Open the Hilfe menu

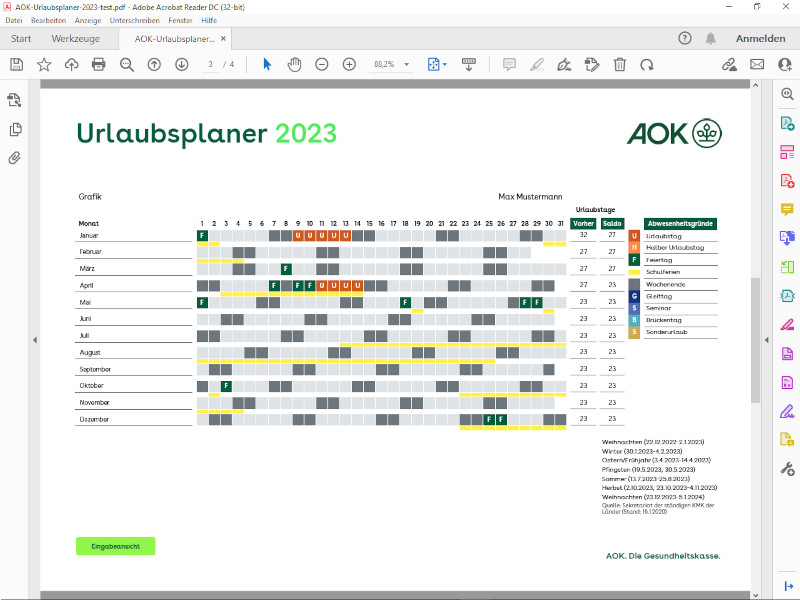(x=209, y=20)
